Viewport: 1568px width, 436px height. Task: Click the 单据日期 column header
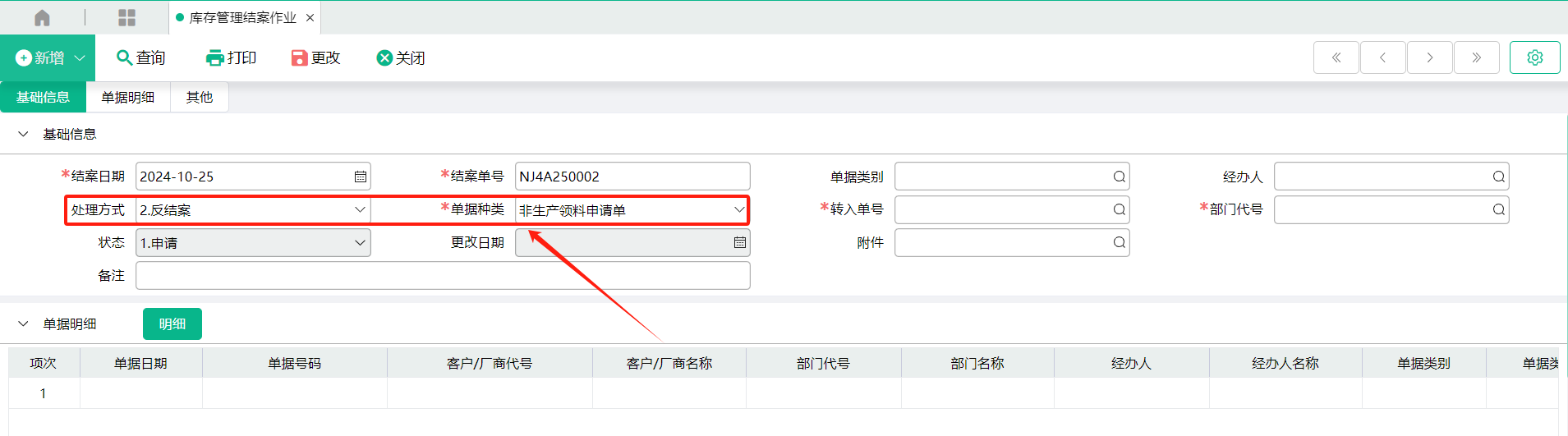point(140,363)
